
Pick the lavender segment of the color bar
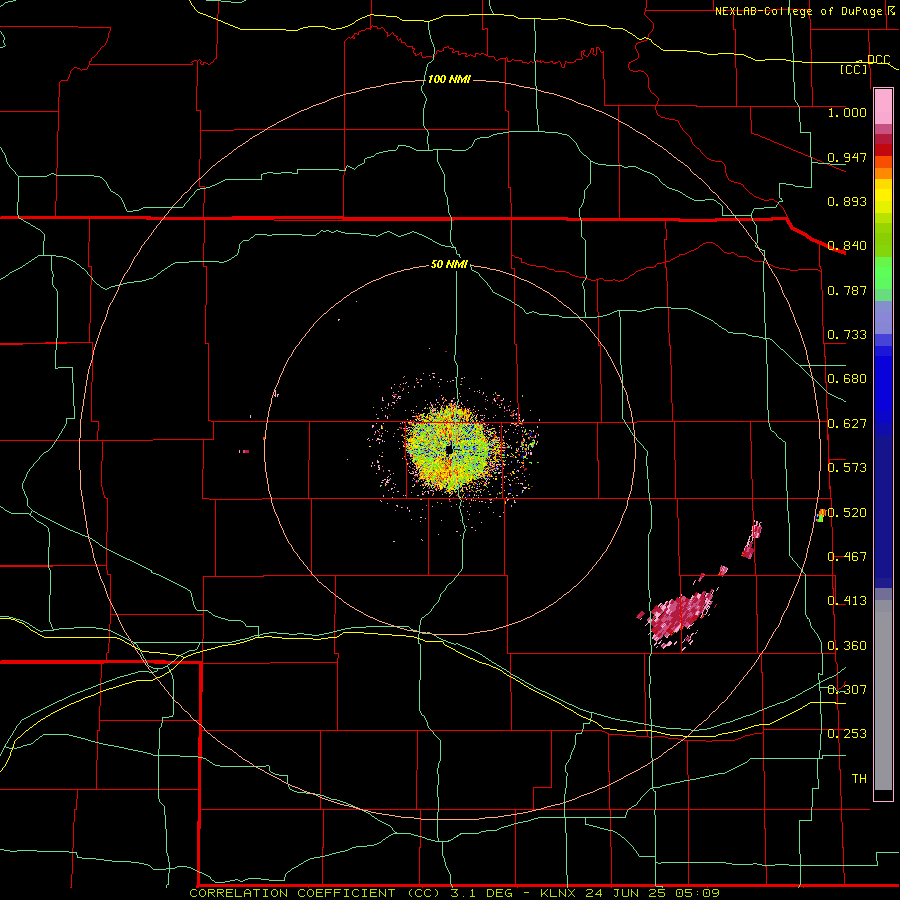click(883, 318)
